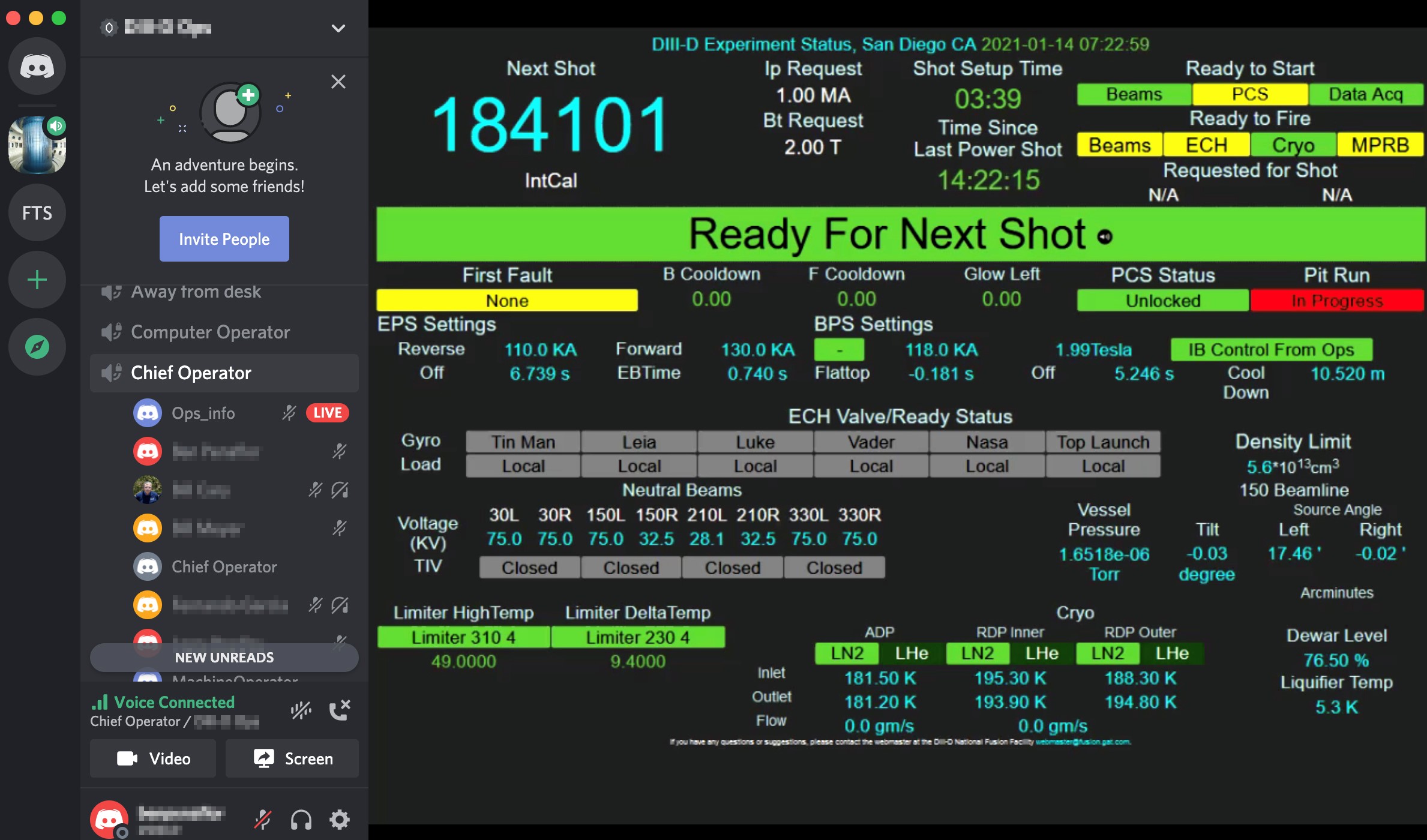This screenshot has width=1427, height=840.
Task: Start Screen share button
Action: pyautogui.click(x=292, y=758)
